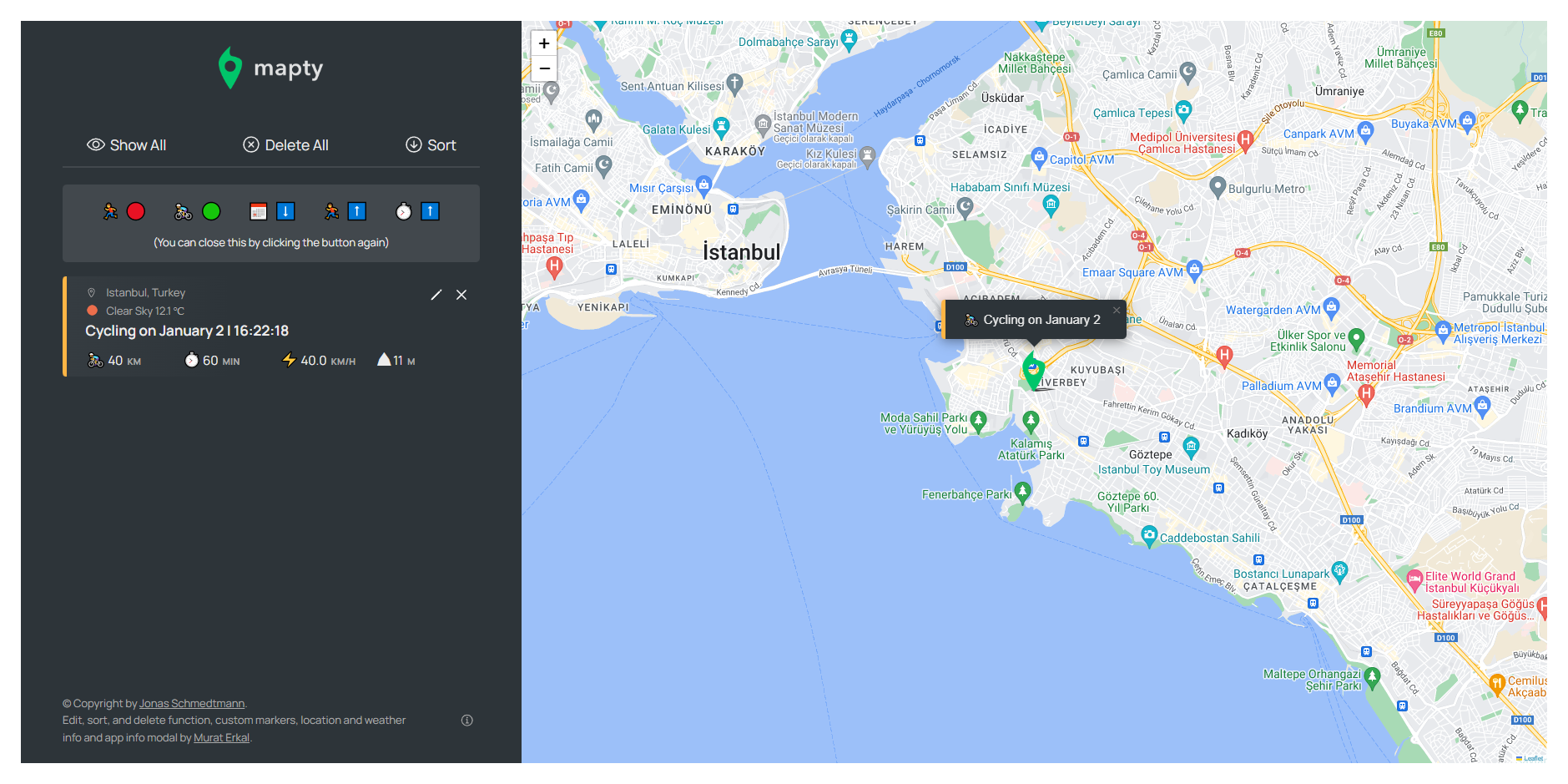Click the Mısır Çarşısı shopping pin

703,185
